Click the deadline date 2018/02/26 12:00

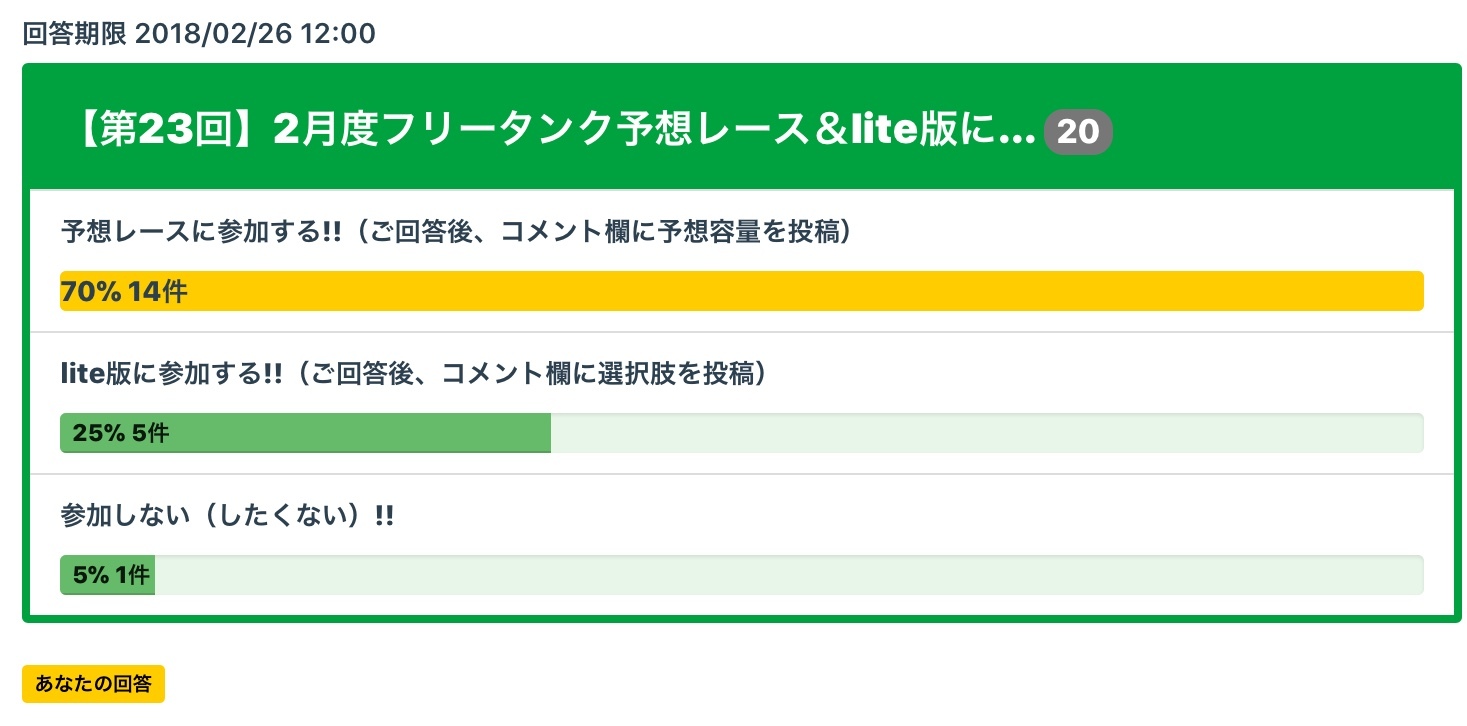[255, 34]
